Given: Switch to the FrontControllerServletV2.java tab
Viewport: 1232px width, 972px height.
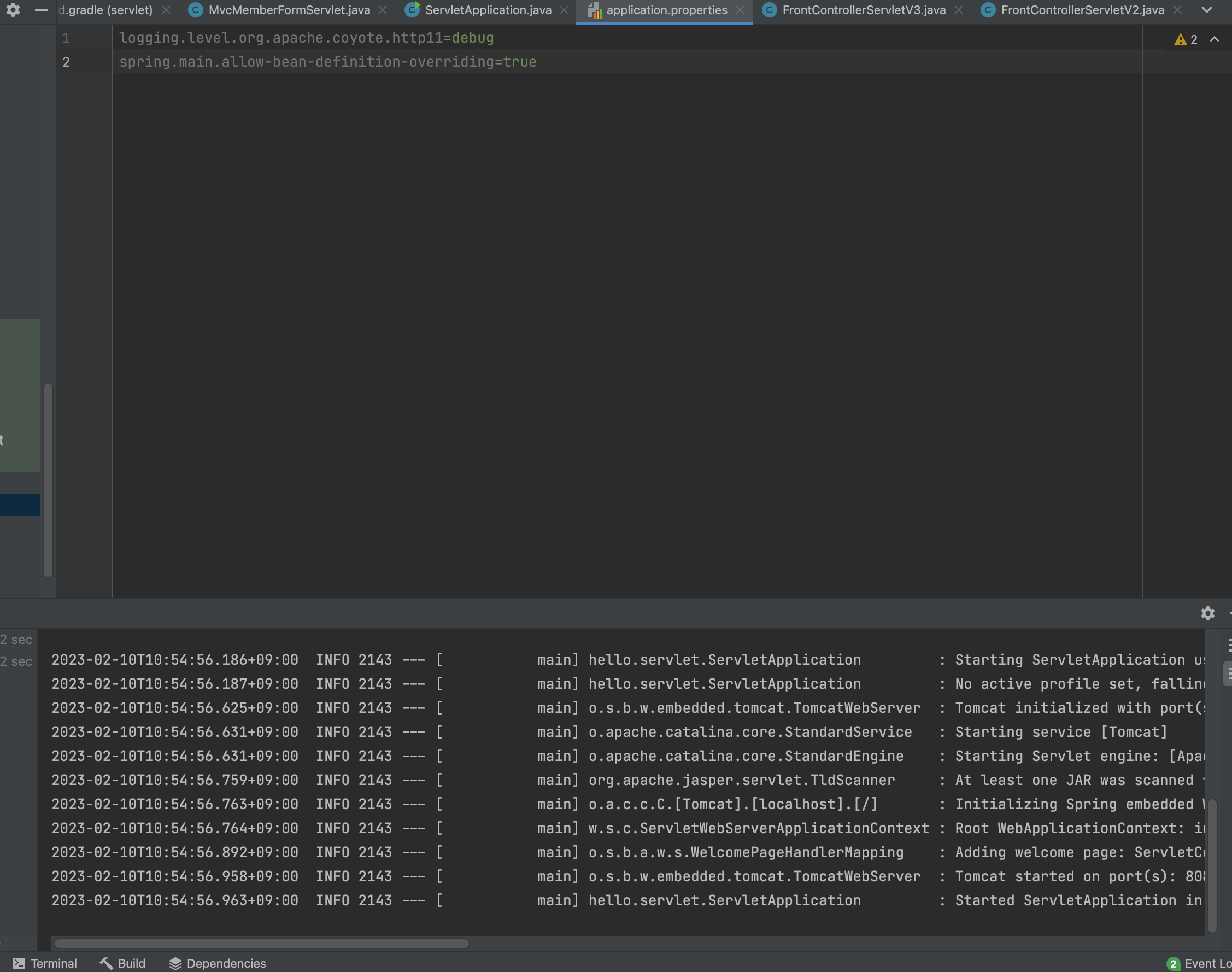Looking at the screenshot, I should click(x=1082, y=10).
